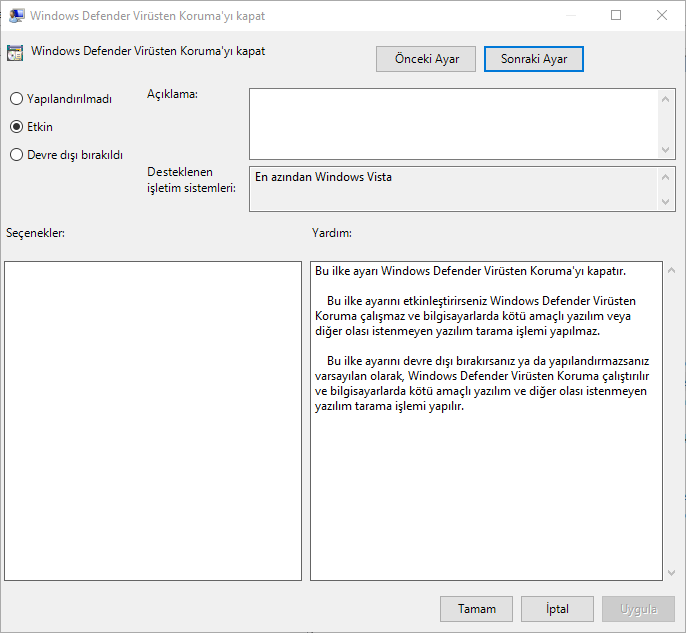Click into the Açıklama comment field

coord(453,124)
